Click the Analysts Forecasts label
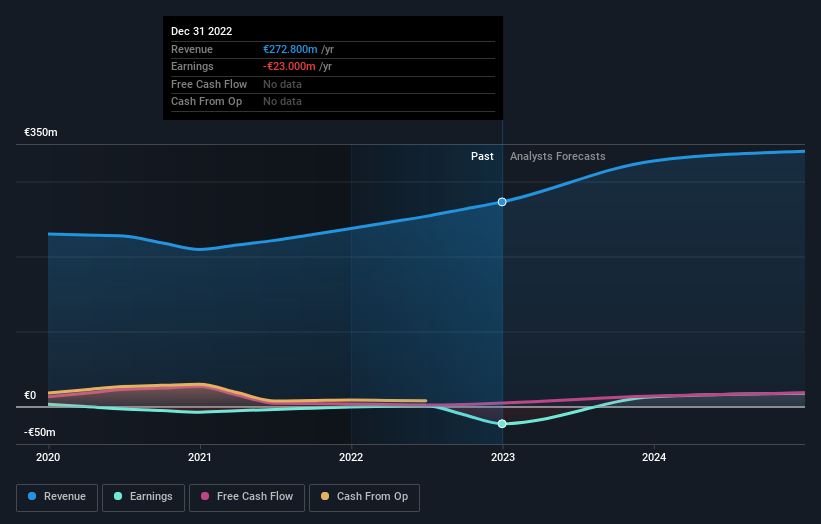The width and height of the screenshot is (821, 524). [558, 157]
